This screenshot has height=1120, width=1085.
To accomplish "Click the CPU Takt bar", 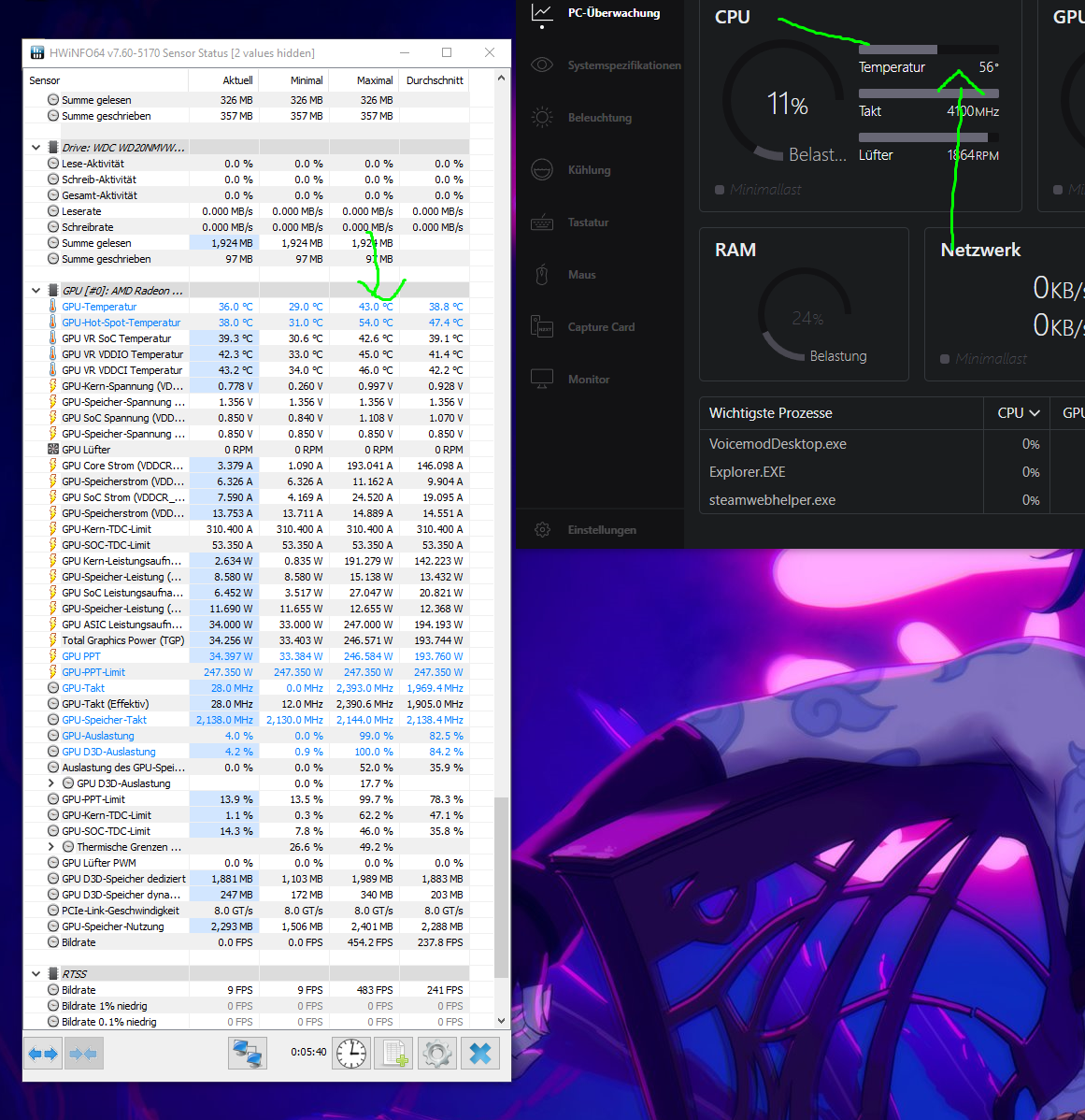I will (929, 93).
